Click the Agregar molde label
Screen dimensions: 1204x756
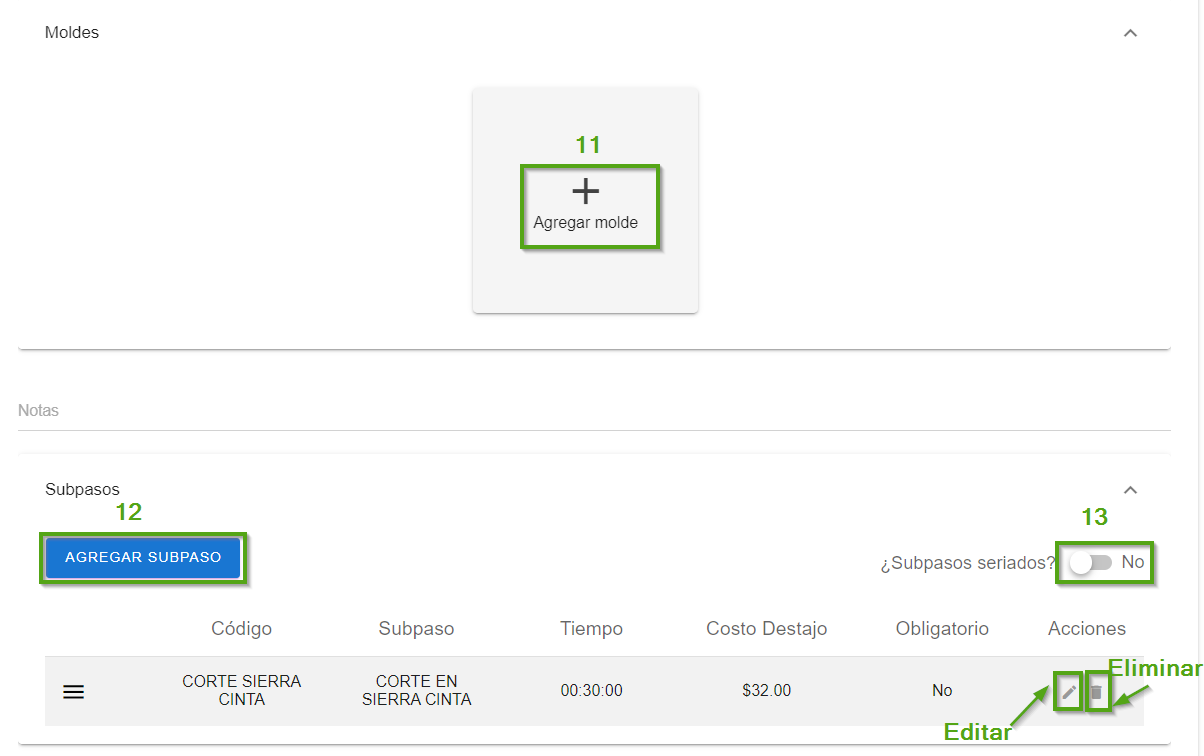point(585,223)
